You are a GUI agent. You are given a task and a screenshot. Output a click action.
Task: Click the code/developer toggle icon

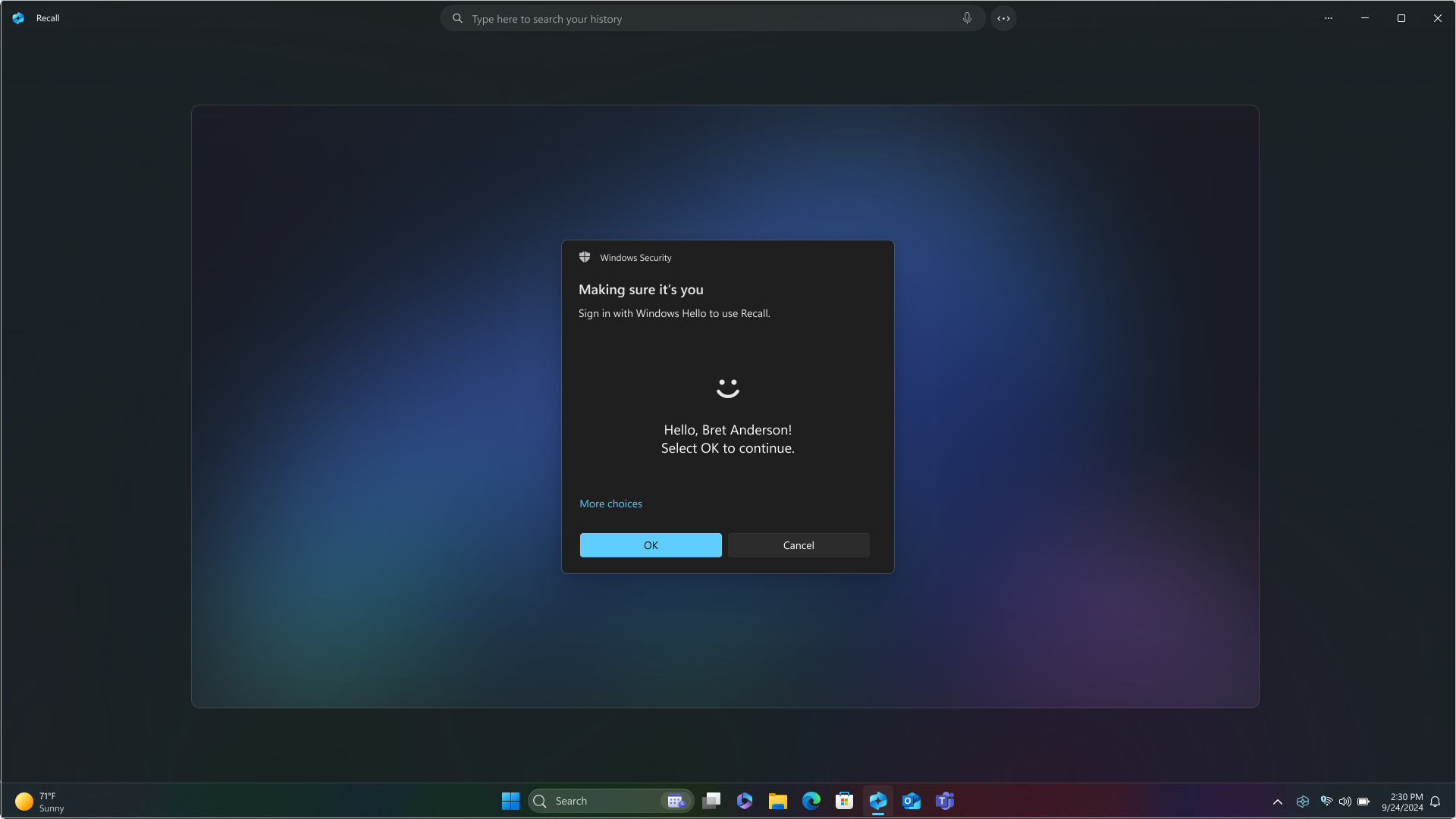1003,18
